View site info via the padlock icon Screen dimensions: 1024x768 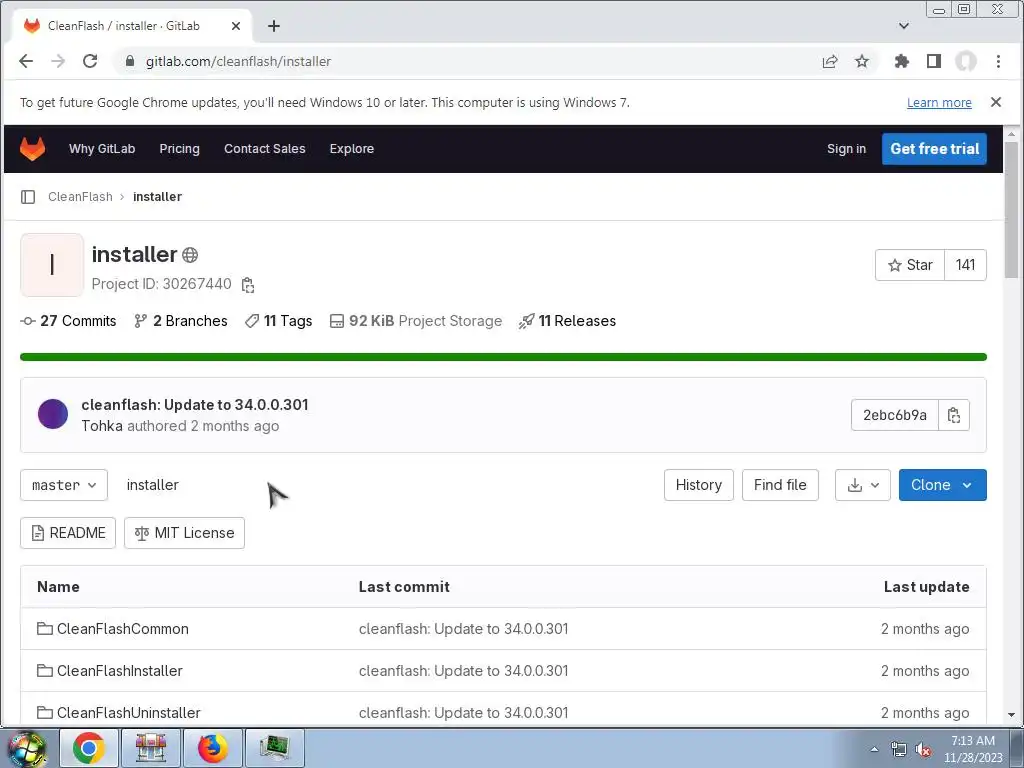pos(130,61)
